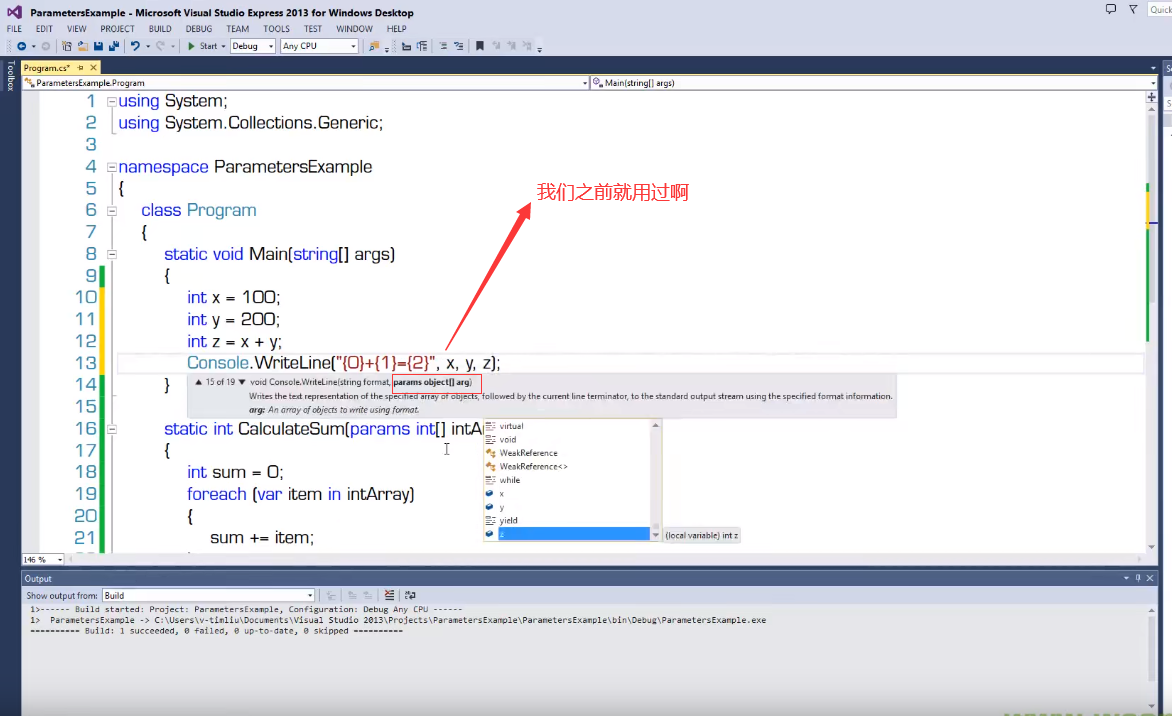Click the Clear All icon in Output
This screenshot has height=716, width=1172.
click(x=389, y=596)
